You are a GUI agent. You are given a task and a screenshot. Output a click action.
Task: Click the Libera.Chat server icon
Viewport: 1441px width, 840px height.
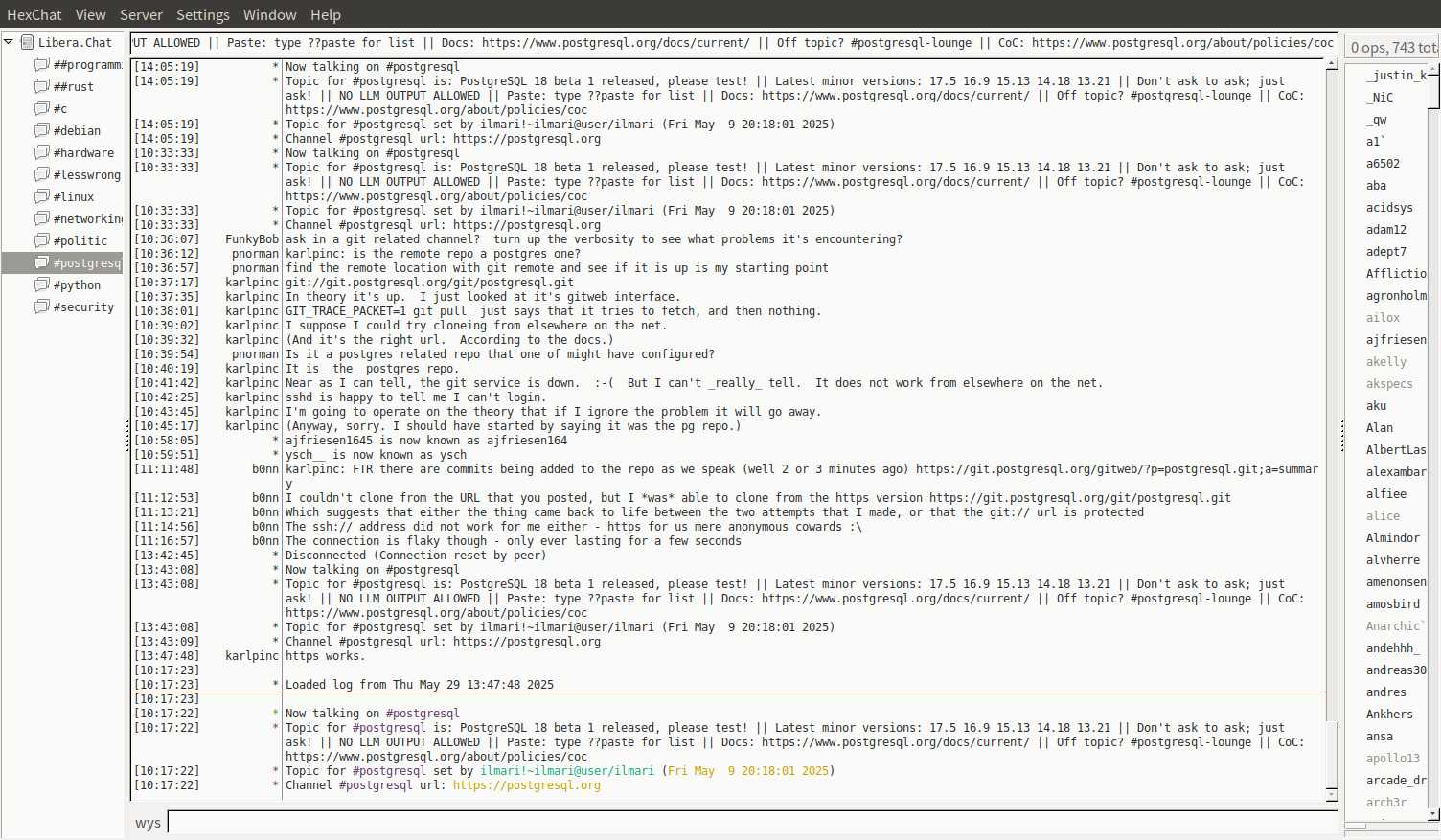point(27,42)
